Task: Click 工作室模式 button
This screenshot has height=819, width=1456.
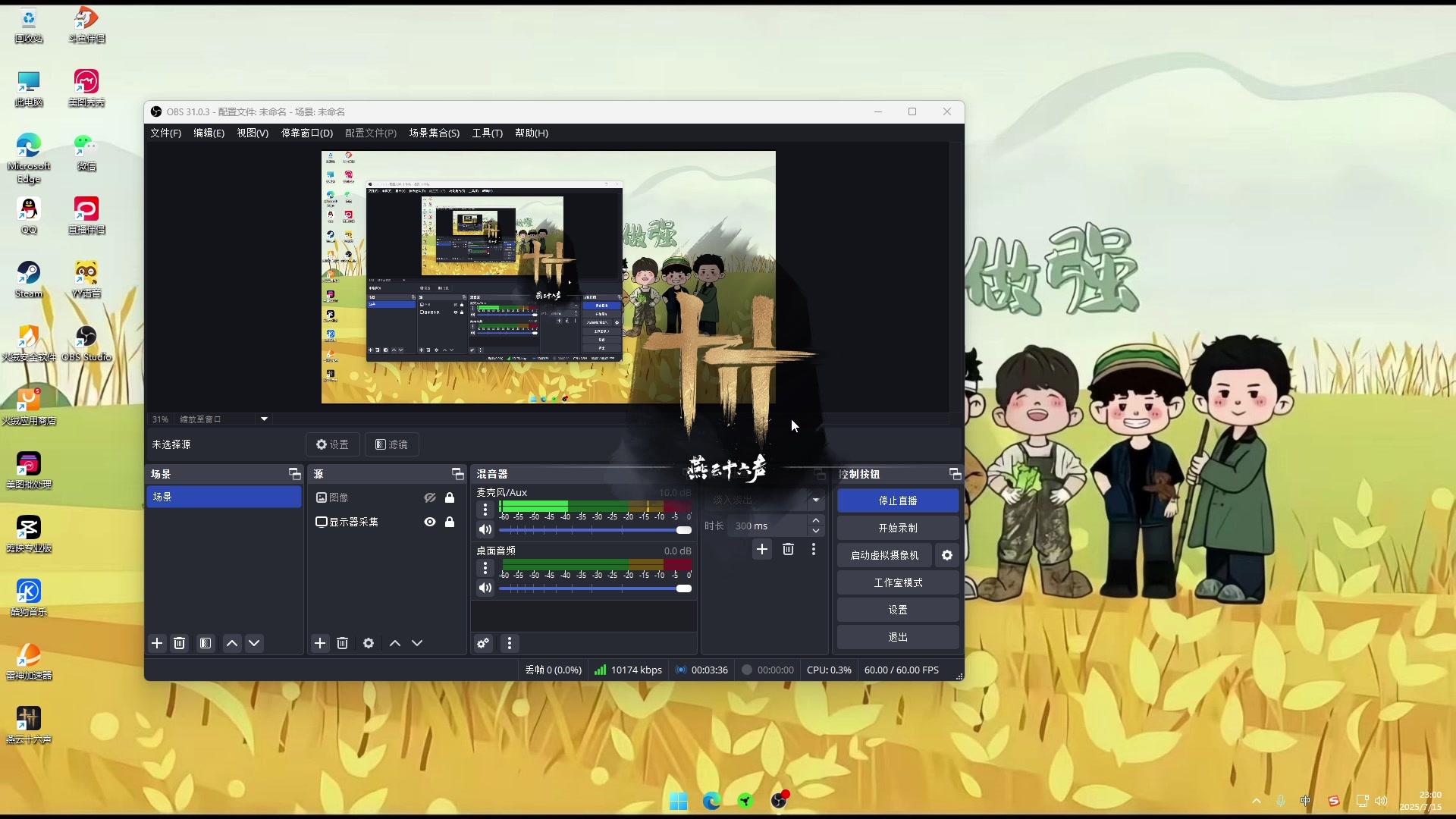Action: (898, 582)
